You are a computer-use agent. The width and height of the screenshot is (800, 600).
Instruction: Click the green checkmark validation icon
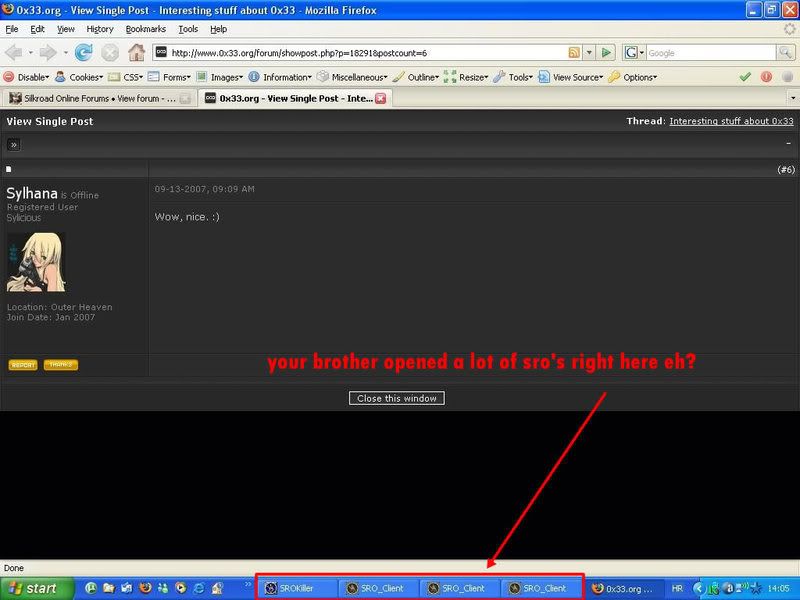pos(745,77)
